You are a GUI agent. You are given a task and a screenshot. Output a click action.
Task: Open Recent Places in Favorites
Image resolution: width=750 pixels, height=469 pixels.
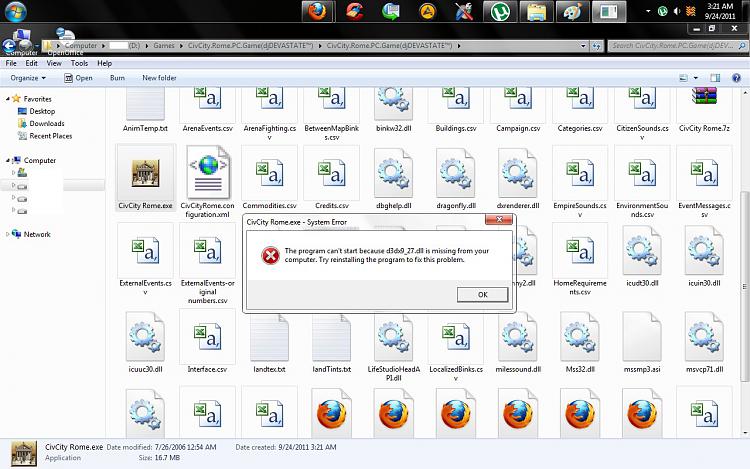44,136
